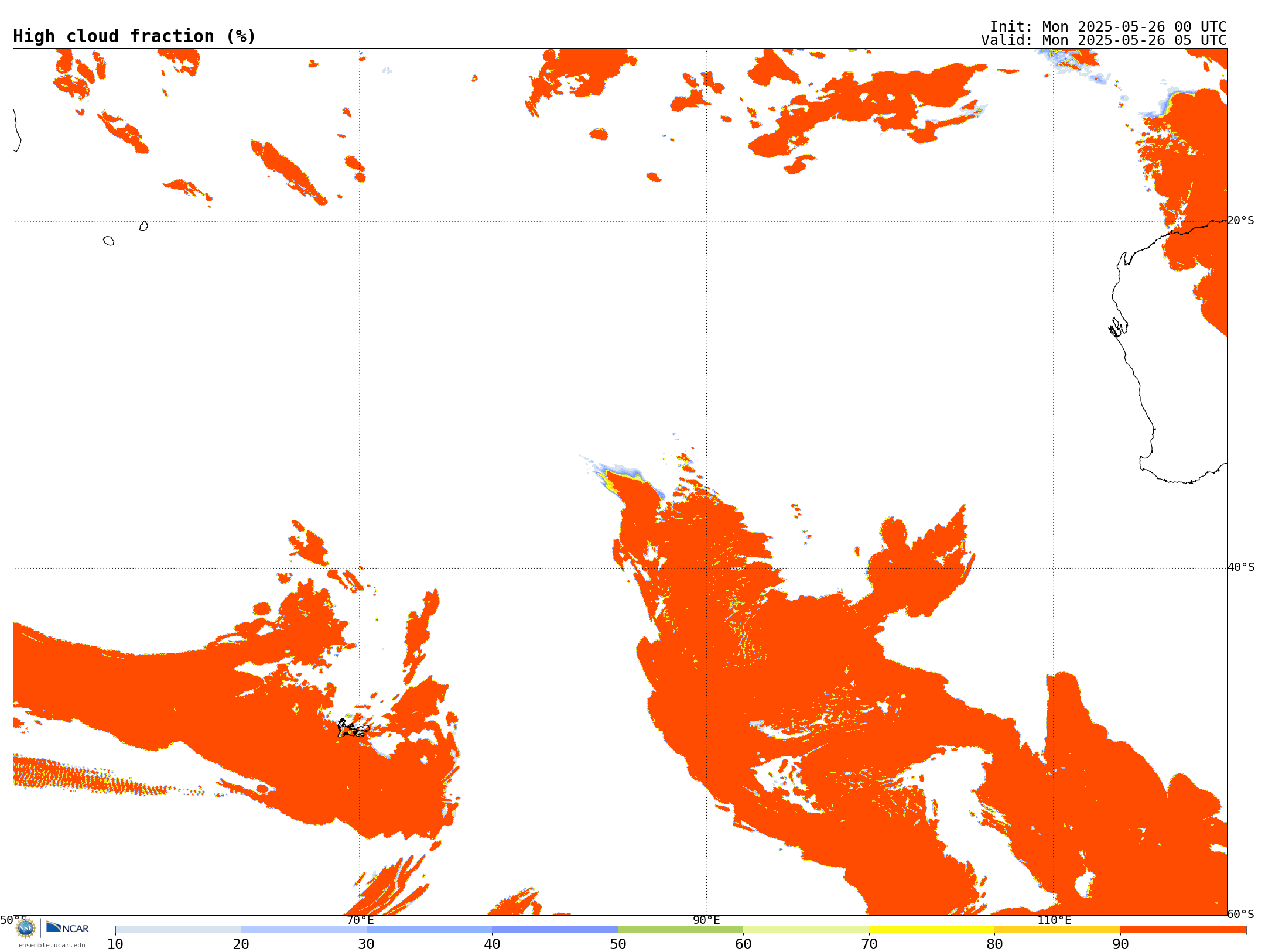Click the 20°S latitude label

(x=1241, y=221)
